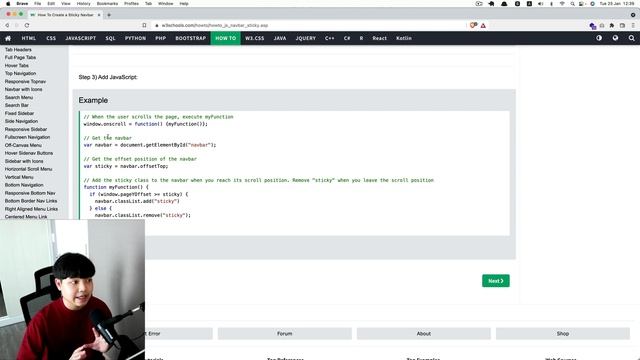Select the JAVASCRIPT tutorial tab
Image resolution: width=640 pixels, height=360 pixels.
[x=80, y=38]
